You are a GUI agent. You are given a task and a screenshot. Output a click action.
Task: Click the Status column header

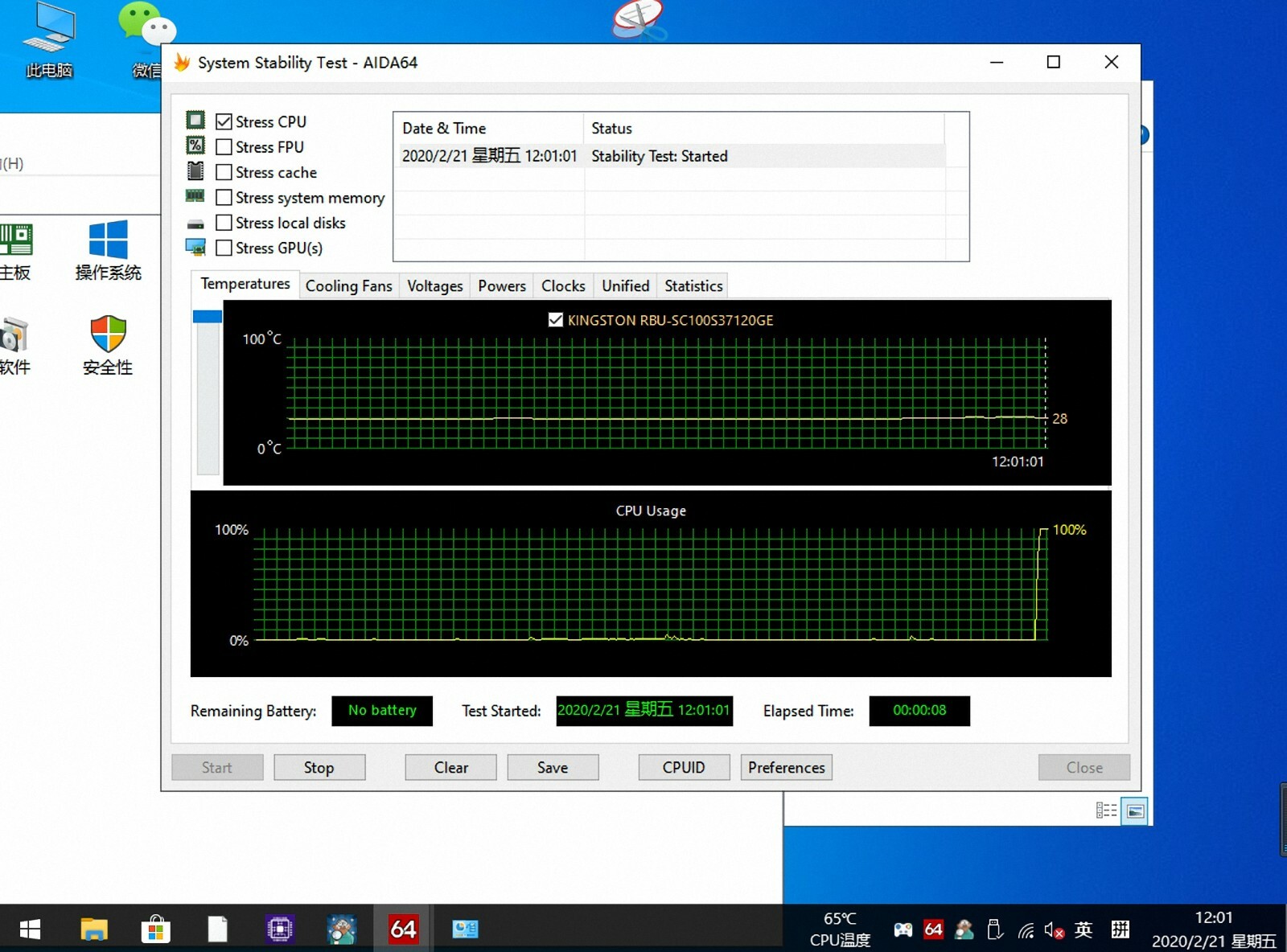point(763,128)
